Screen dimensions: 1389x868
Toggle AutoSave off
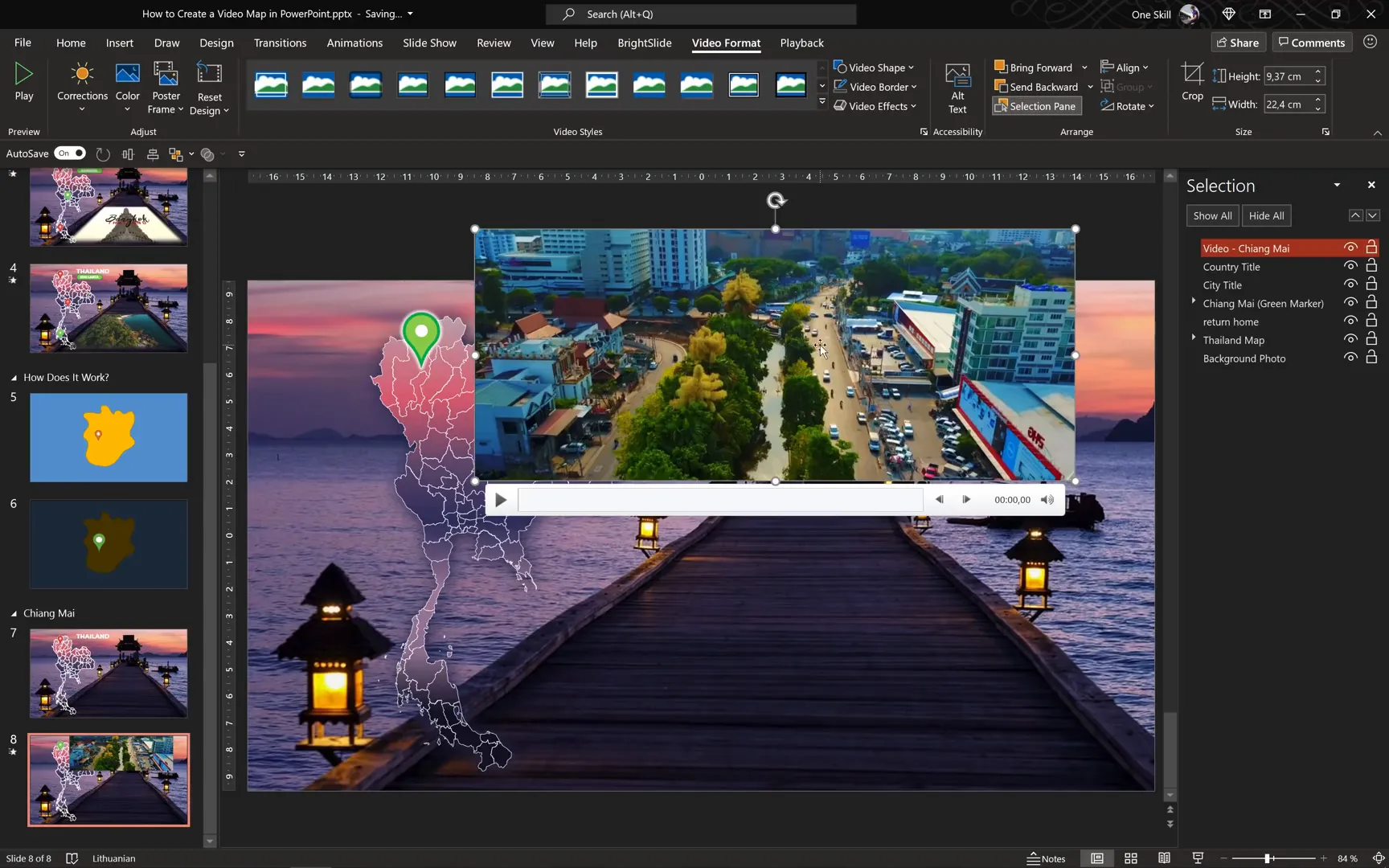70,153
